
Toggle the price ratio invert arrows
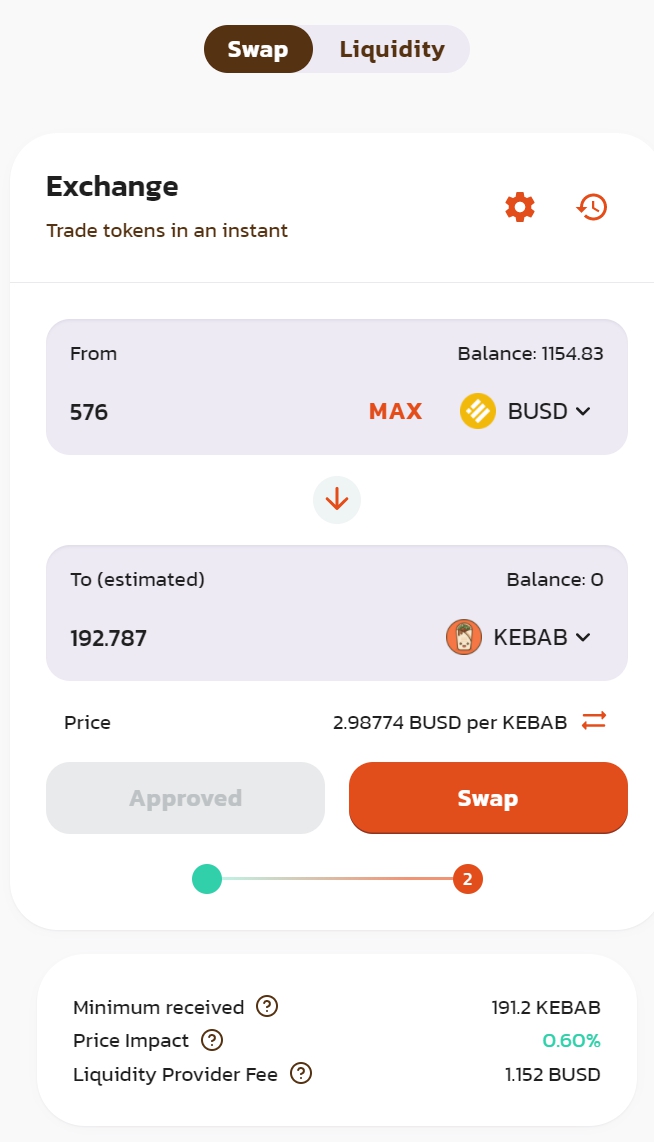coord(594,721)
